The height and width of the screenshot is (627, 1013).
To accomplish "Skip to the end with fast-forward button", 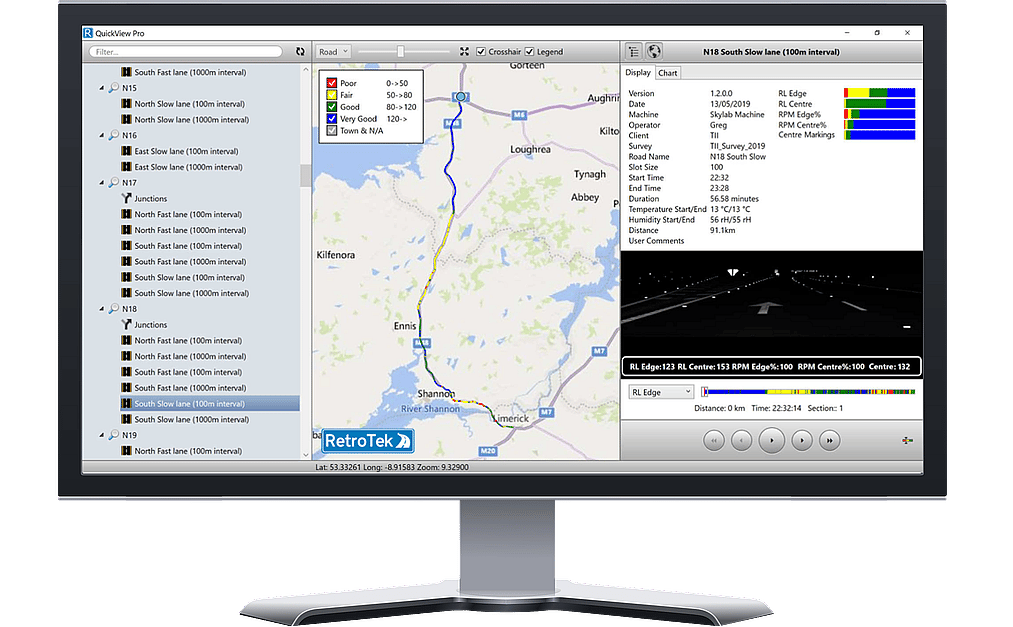I will click(829, 439).
